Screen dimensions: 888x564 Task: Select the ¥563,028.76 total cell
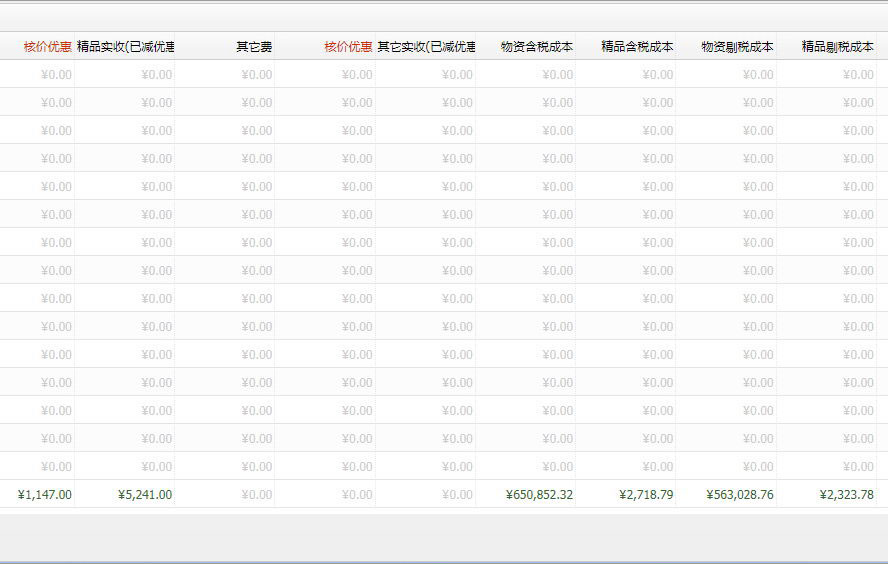(x=739, y=494)
